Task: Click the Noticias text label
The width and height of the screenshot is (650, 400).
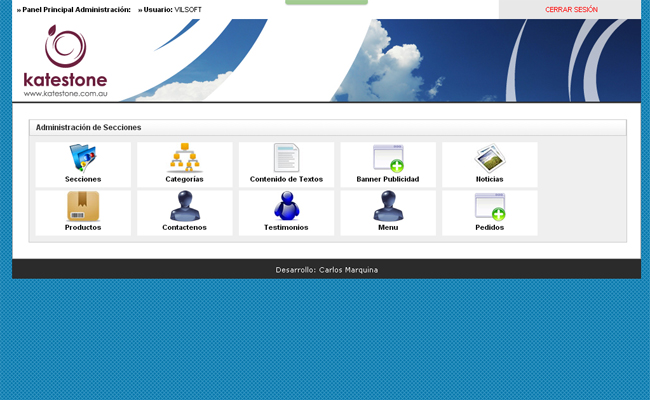Action: pos(489,179)
